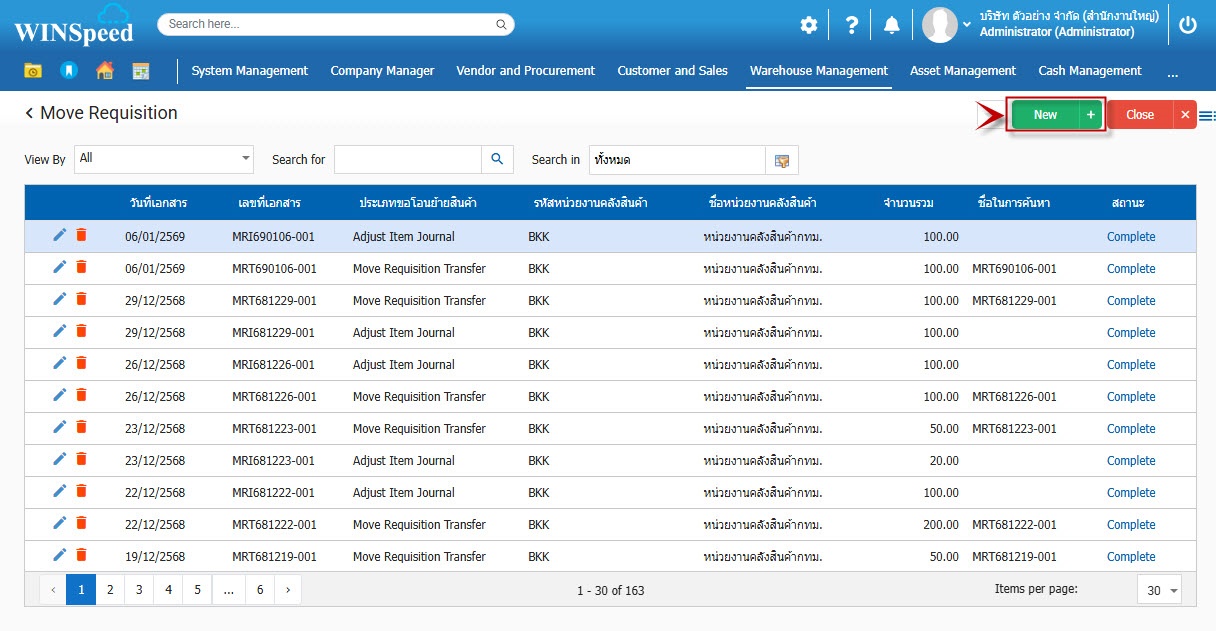Show notifications via the bell icon
1216x631 pixels.
[891, 25]
